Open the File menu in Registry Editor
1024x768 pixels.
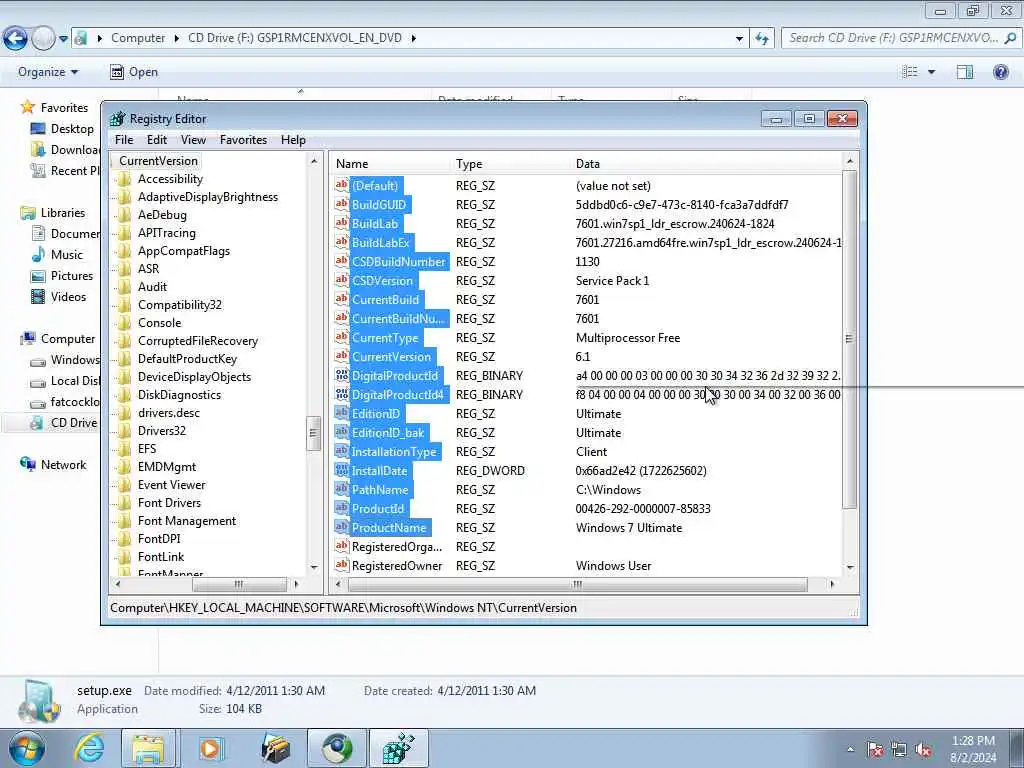click(123, 140)
